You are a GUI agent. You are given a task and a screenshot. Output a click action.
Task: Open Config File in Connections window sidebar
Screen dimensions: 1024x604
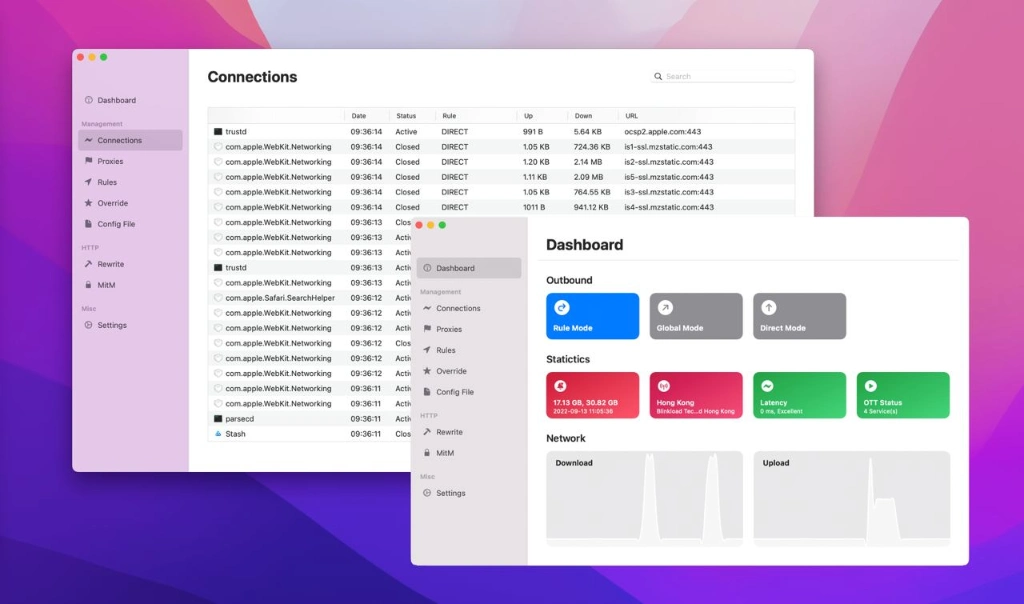(115, 224)
